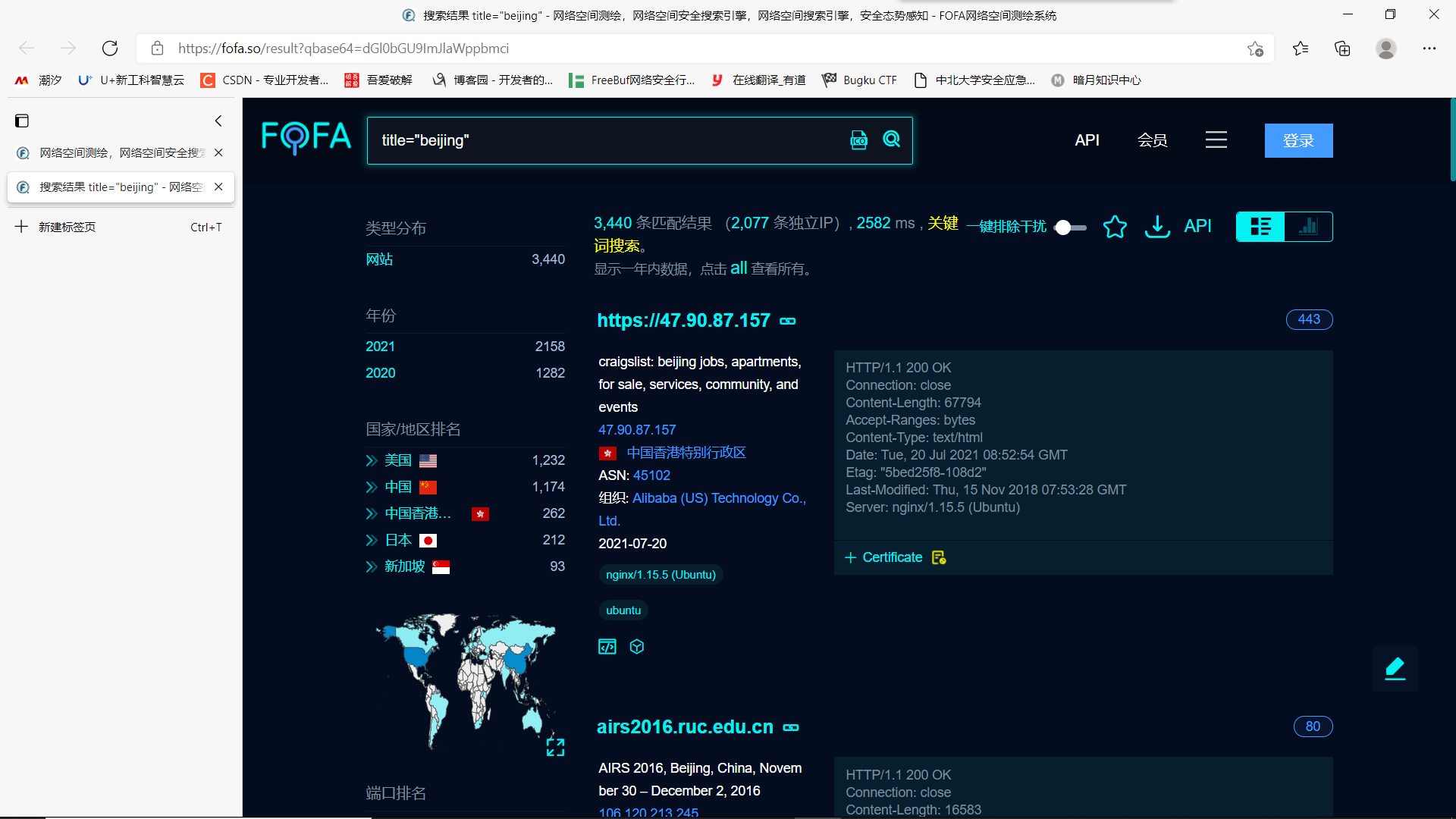Open a new tab via 新建标签页
Screen dimensions: 1456x819
[x=121, y=227]
